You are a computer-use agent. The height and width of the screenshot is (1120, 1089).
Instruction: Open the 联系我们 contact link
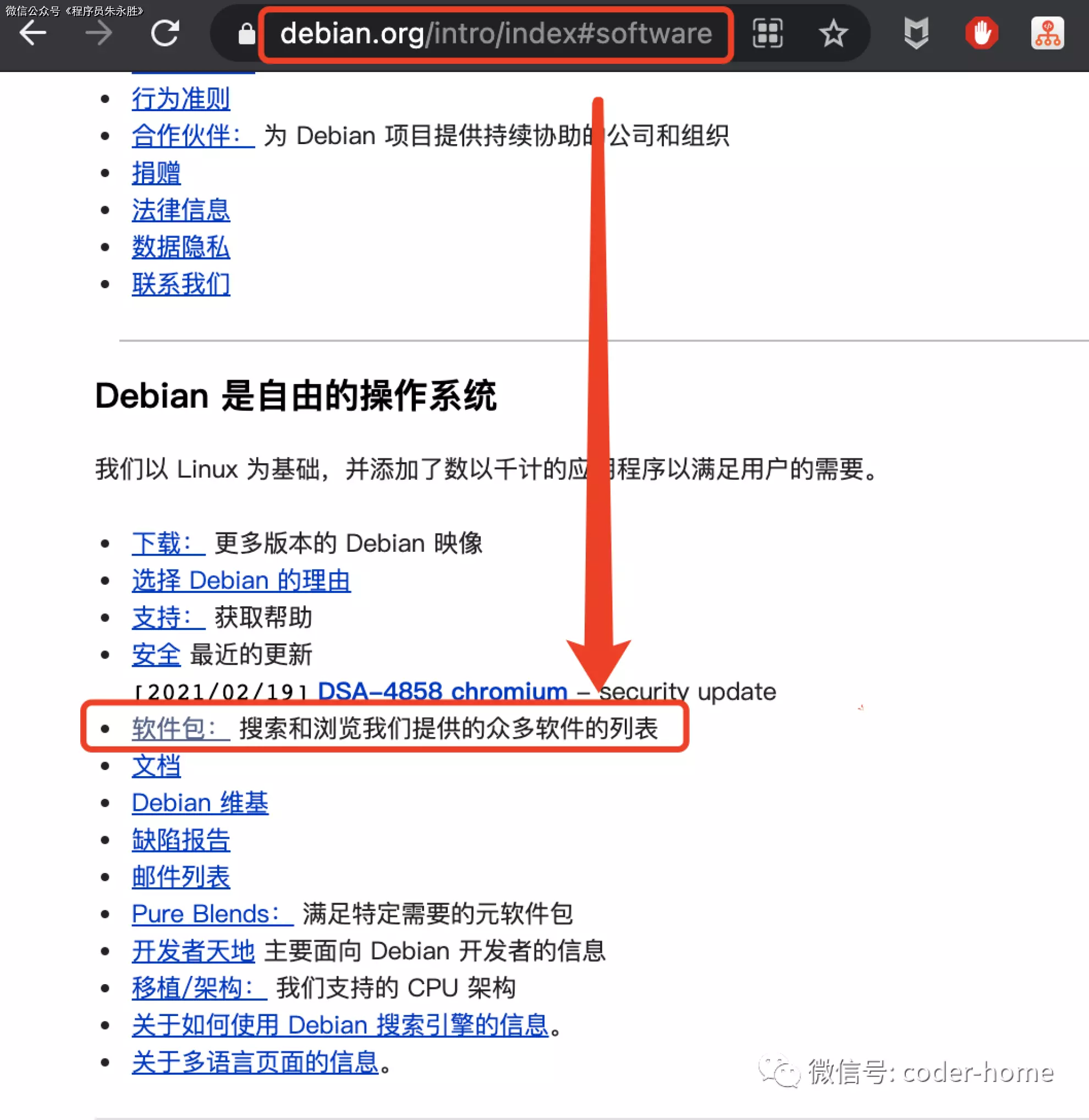click(x=181, y=284)
